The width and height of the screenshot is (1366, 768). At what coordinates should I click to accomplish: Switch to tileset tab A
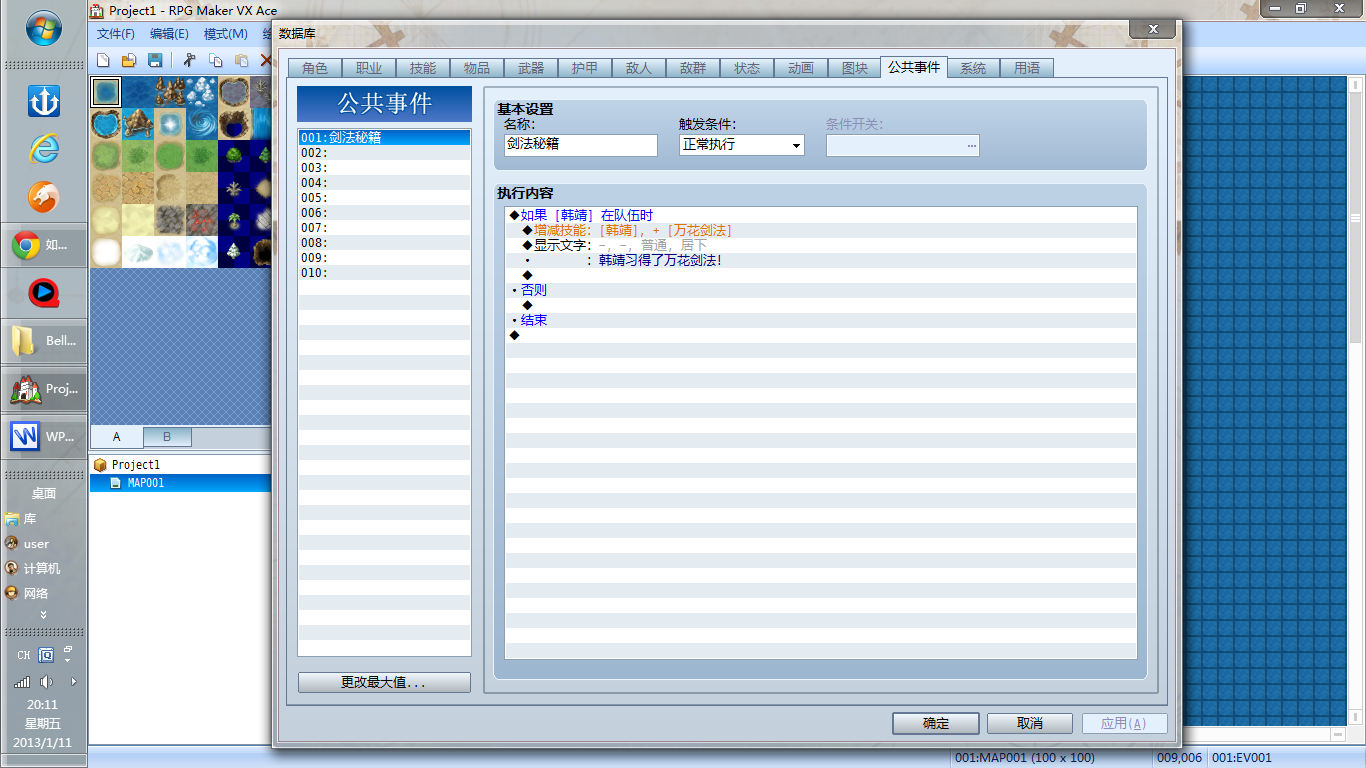coord(117,437)
